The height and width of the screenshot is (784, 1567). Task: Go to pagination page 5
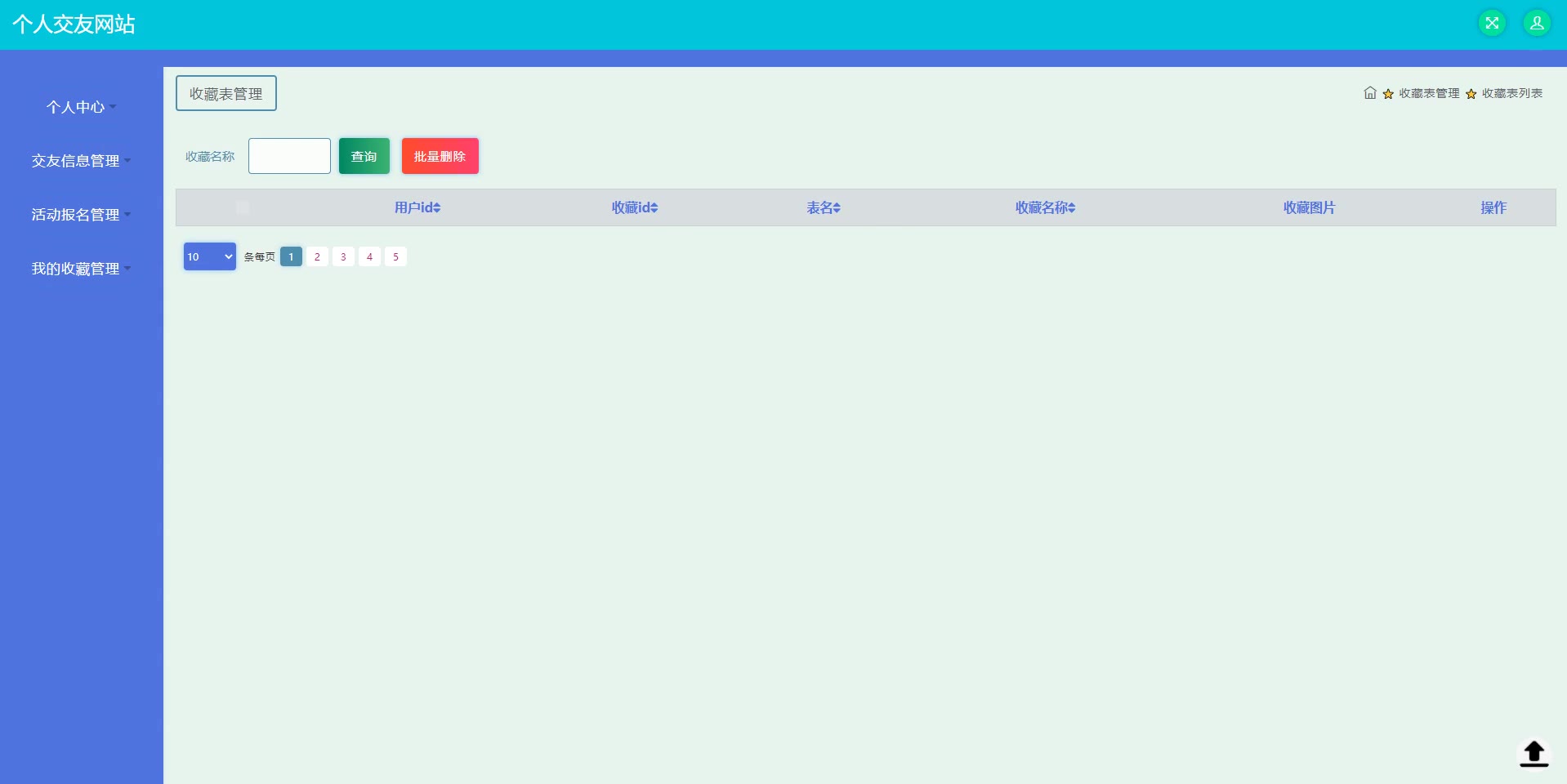395,256
